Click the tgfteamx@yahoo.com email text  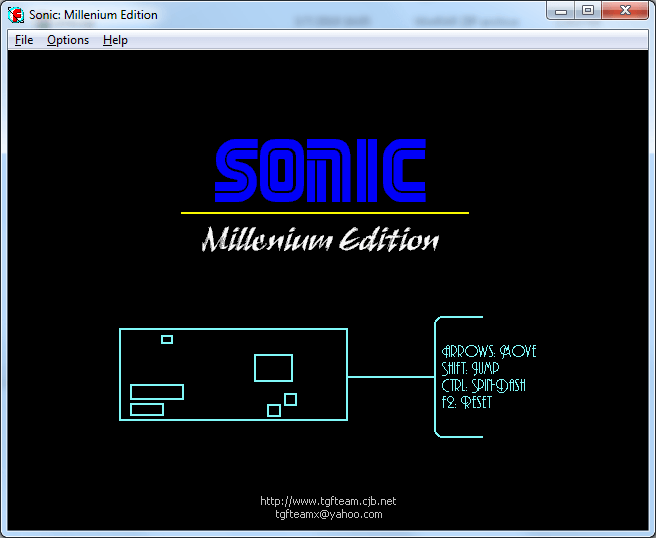point(329,514)
